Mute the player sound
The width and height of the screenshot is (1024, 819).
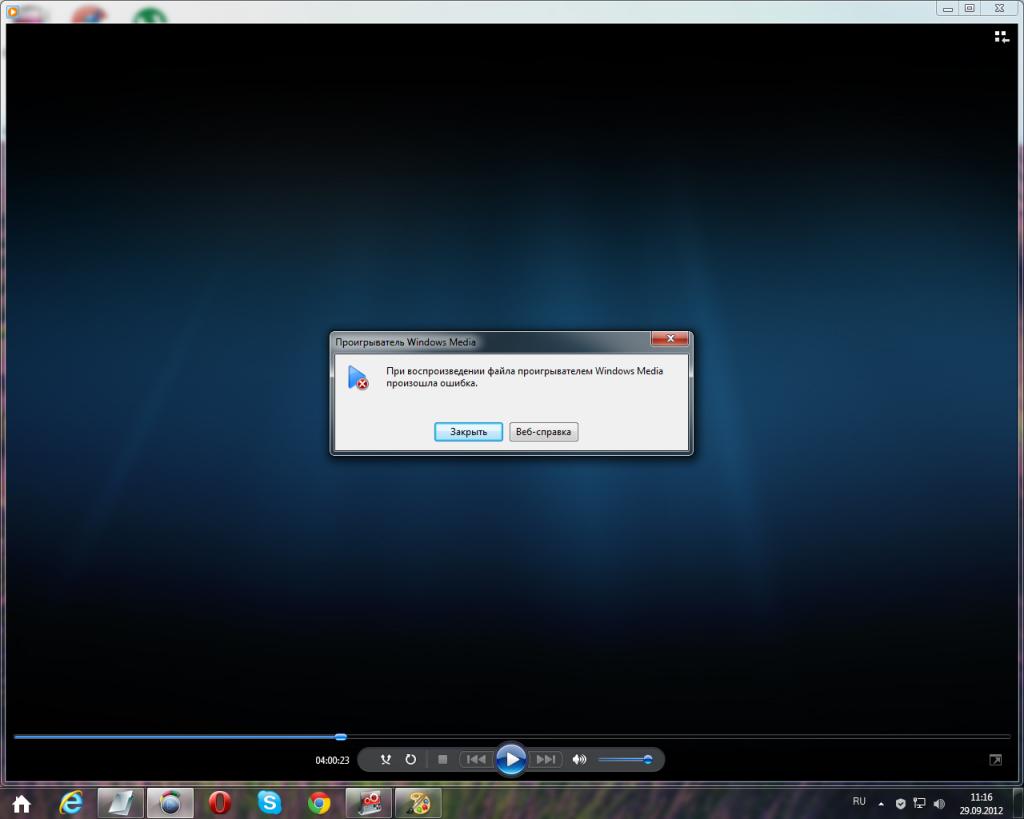point(579,760)
